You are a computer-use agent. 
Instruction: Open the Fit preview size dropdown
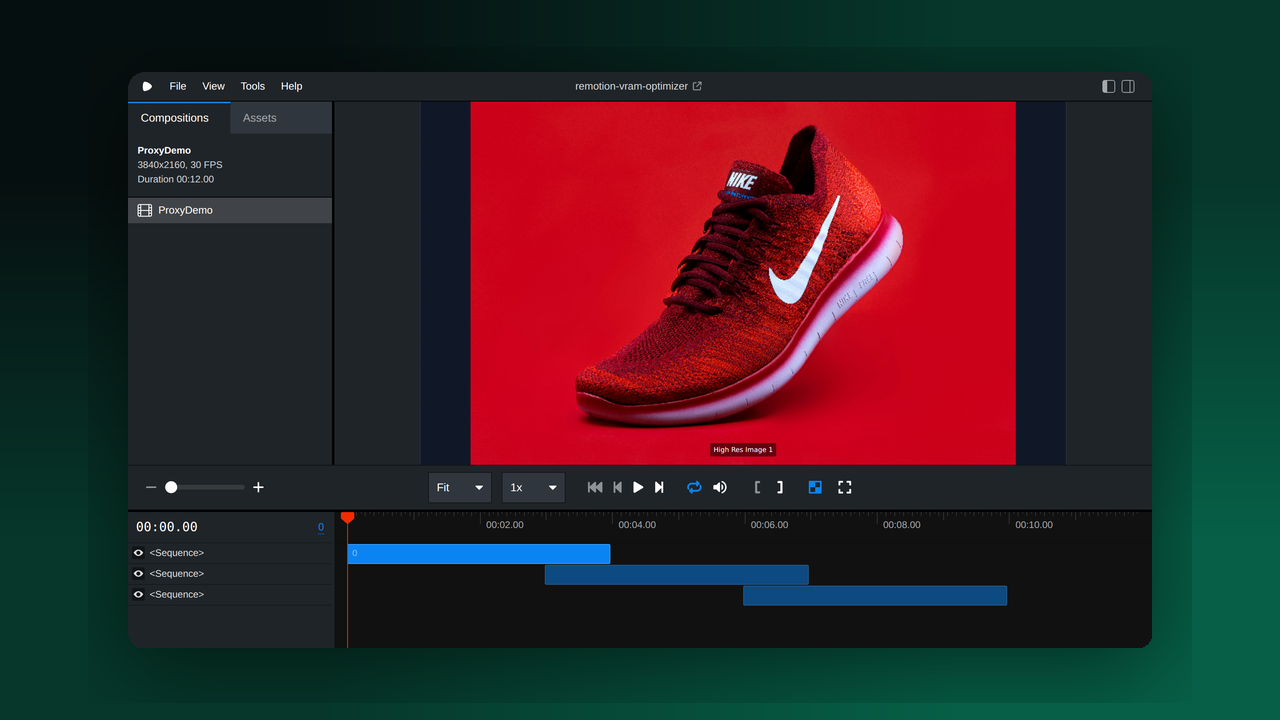click(460, 487)
